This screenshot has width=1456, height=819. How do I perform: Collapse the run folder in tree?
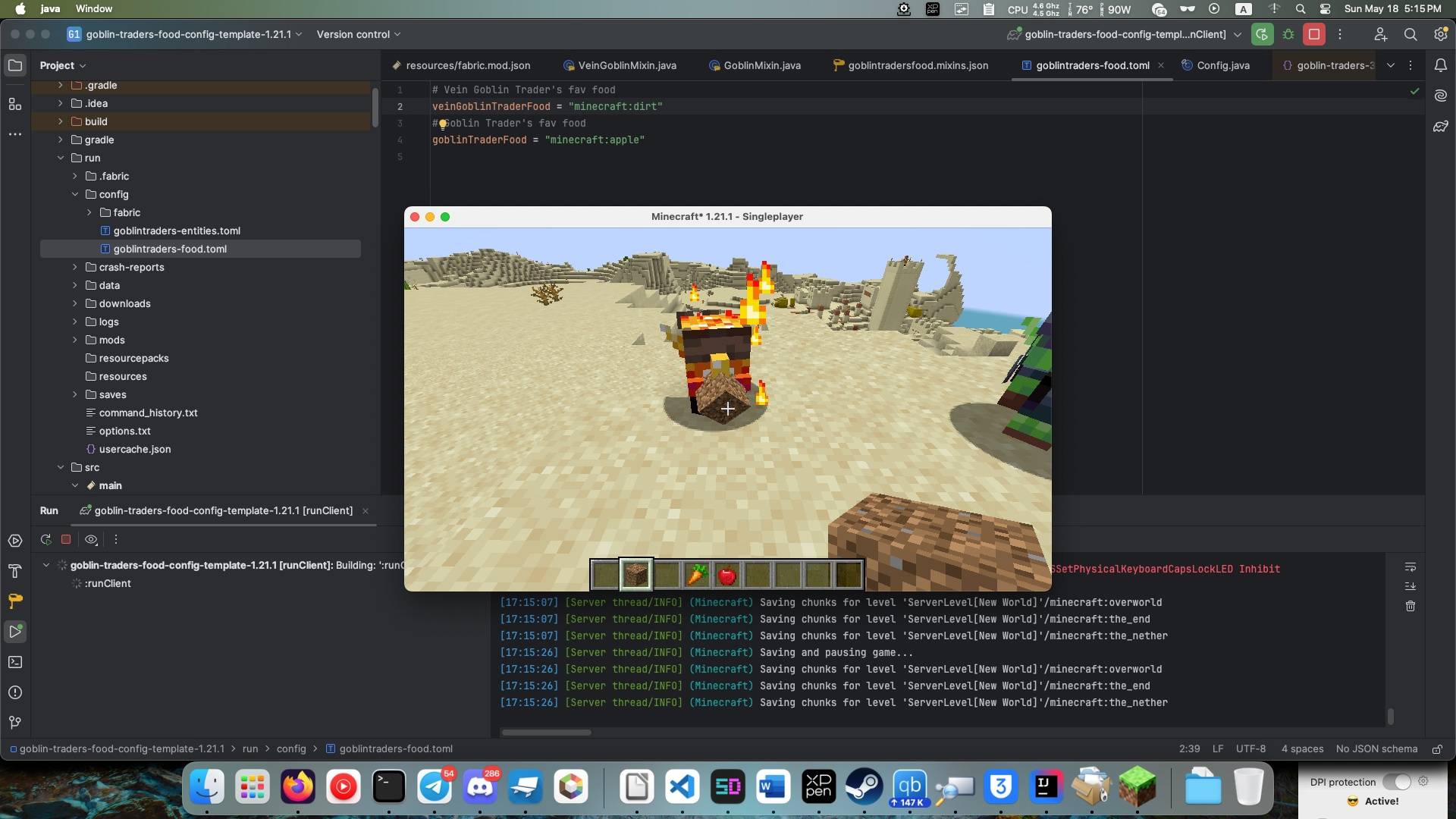pos(61,158)
